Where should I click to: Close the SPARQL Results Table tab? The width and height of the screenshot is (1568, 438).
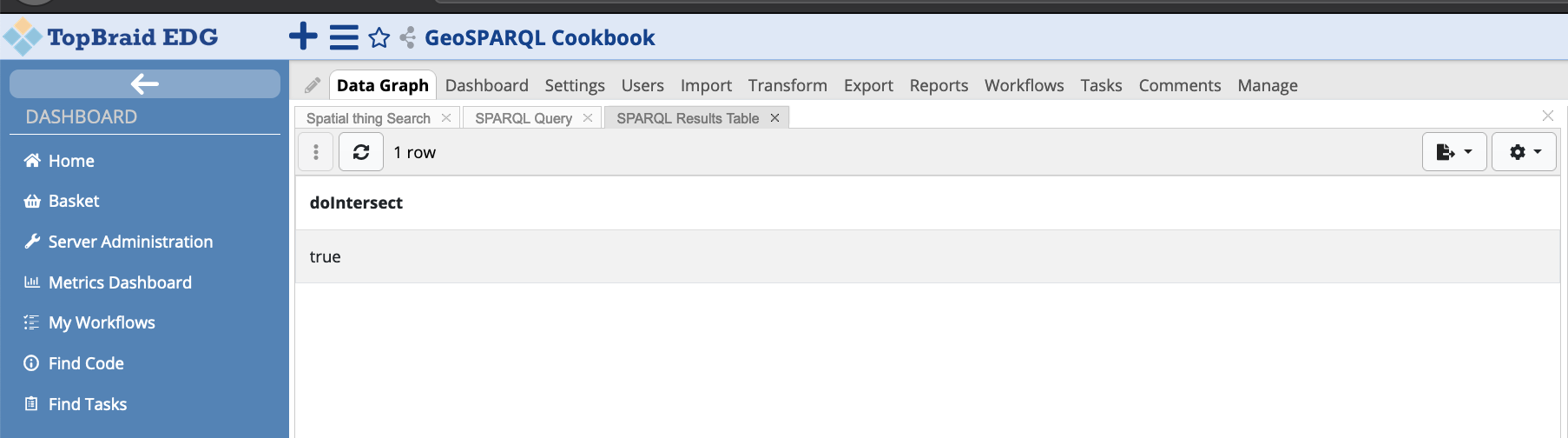click(x=775, y=117)
